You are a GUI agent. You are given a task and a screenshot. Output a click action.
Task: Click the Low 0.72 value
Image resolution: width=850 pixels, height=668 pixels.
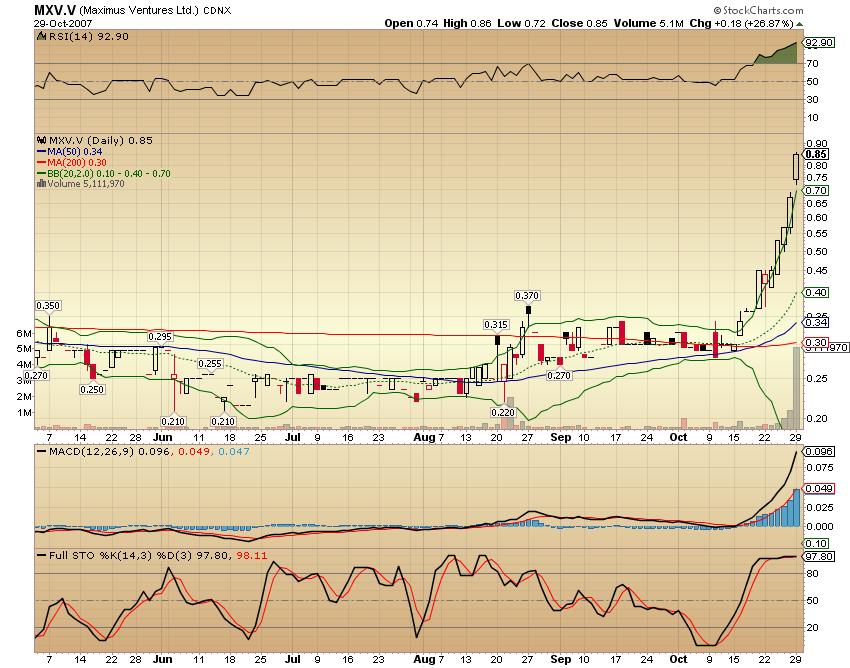pos(521,23)
